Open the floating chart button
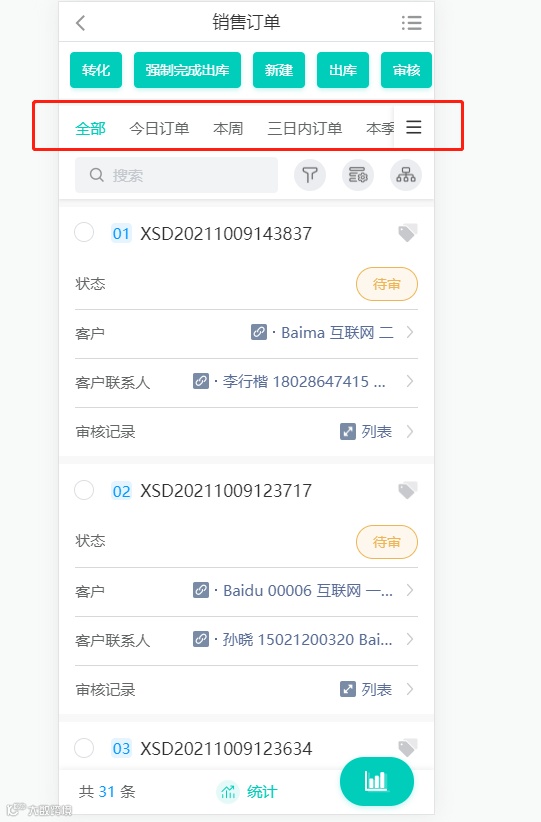Image resolution: width=541 pixels, height=822 pixels. [x=376, y=781]
